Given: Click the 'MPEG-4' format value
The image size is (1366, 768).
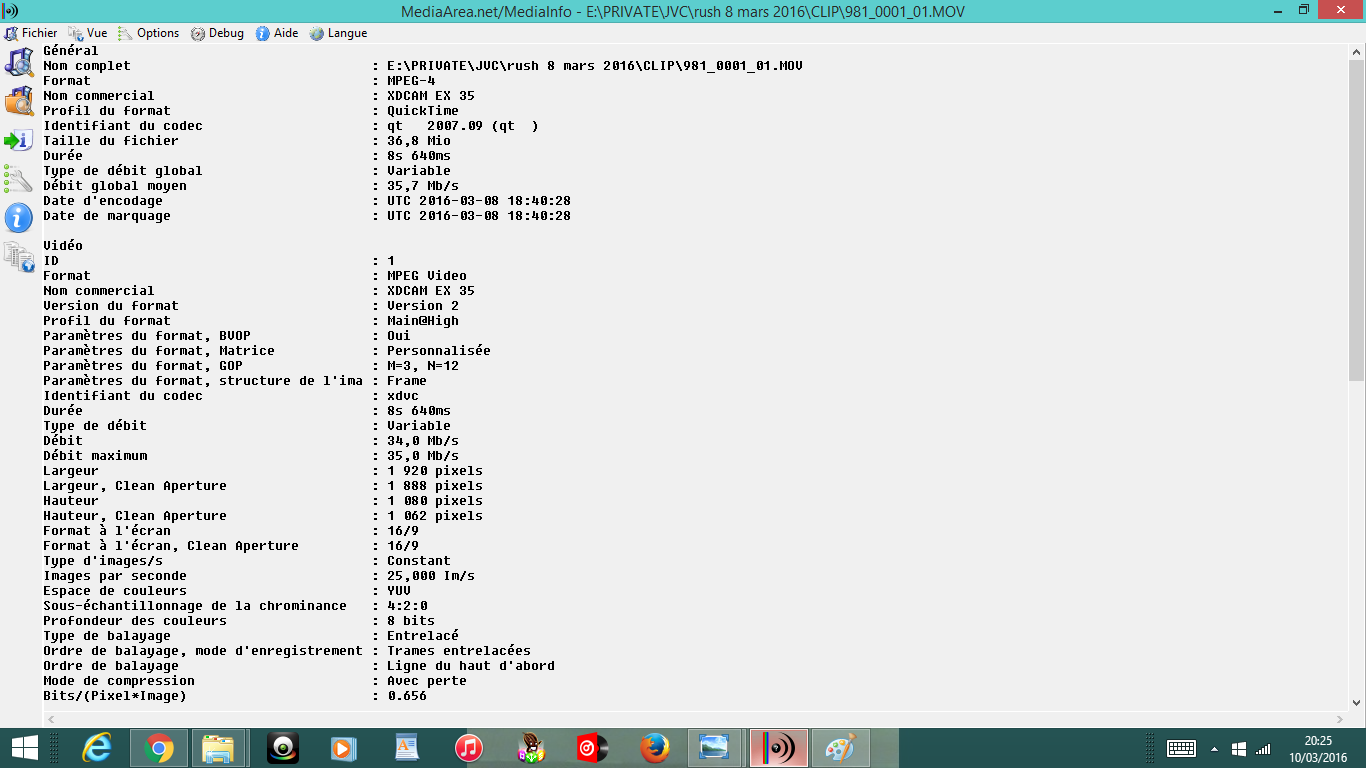Looking at the screenshot, I should (411, 81).
